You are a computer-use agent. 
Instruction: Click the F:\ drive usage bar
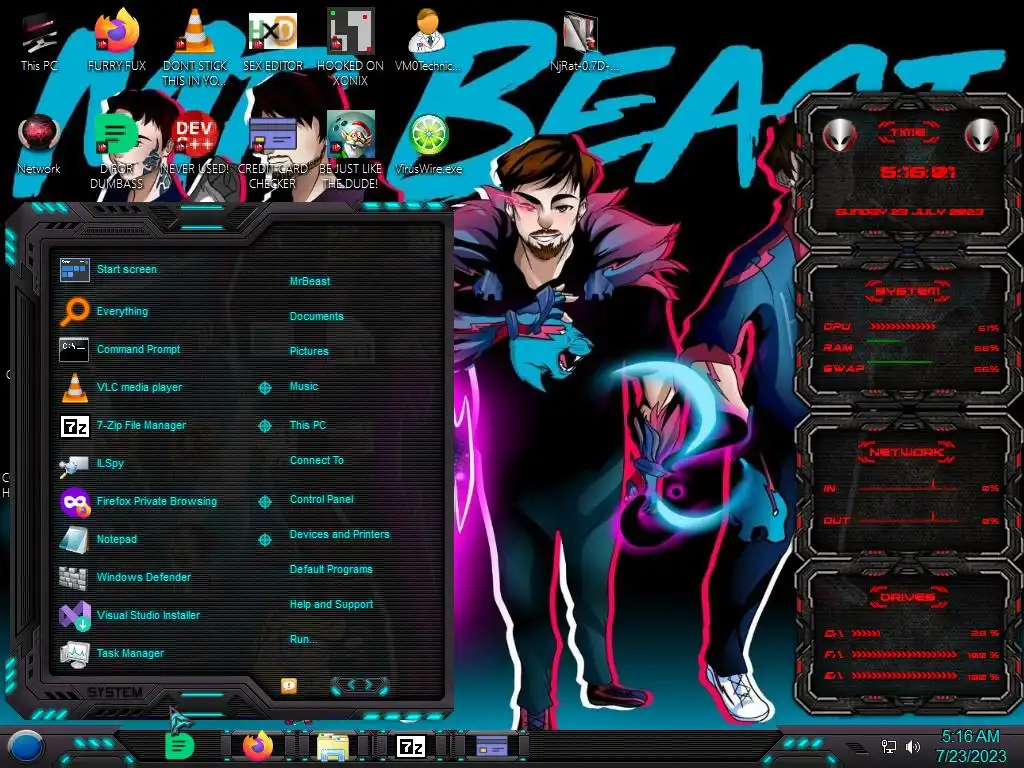tap(904, 654)
